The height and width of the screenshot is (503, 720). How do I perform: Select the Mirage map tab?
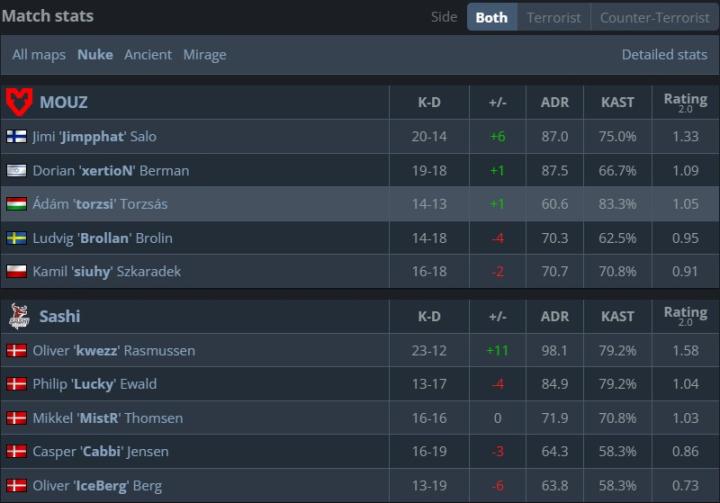point(204,55)
